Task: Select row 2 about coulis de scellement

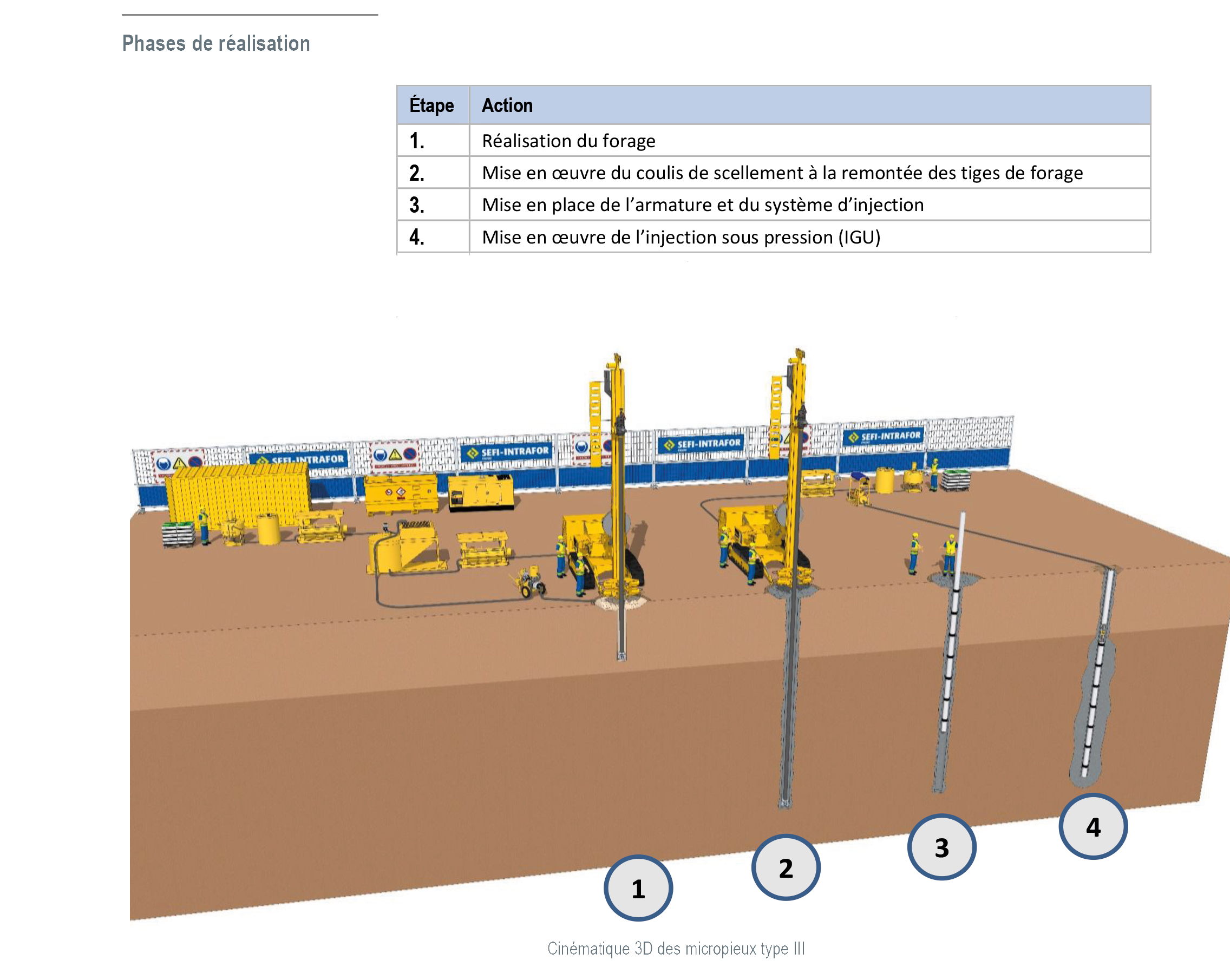Action: (782, 173)
